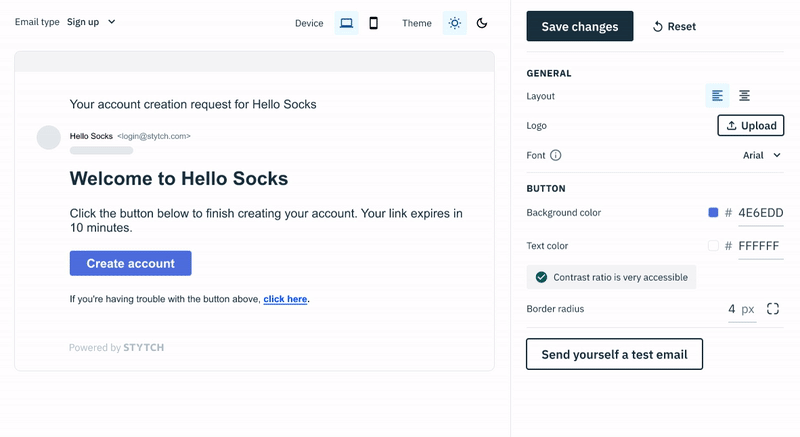Viewport: 800px width, 437px height.
Task: Enable light theme with sun icon
Action: tap(455, 23)
